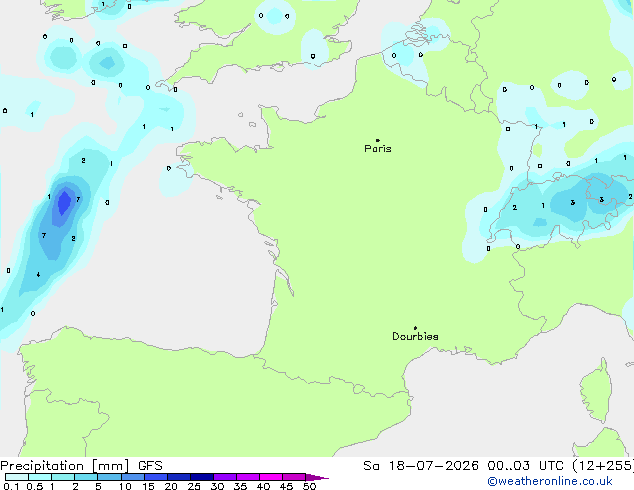Click the '00..03 UTC' time range text
634x490 pixels.
(525, 466)
